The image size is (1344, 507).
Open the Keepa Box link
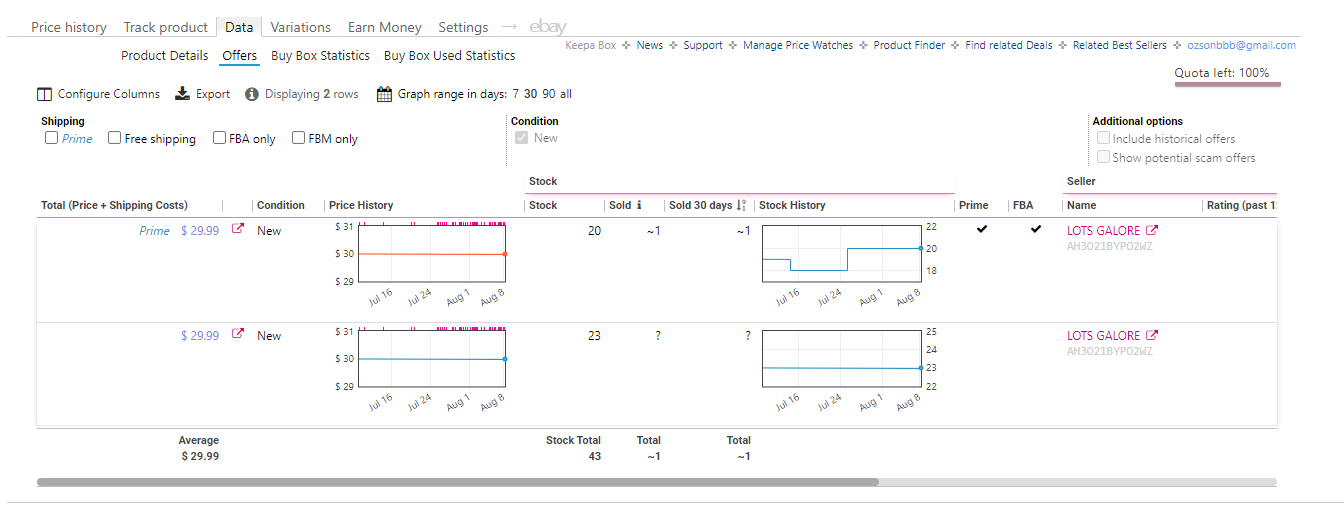[x=591, y=45]
